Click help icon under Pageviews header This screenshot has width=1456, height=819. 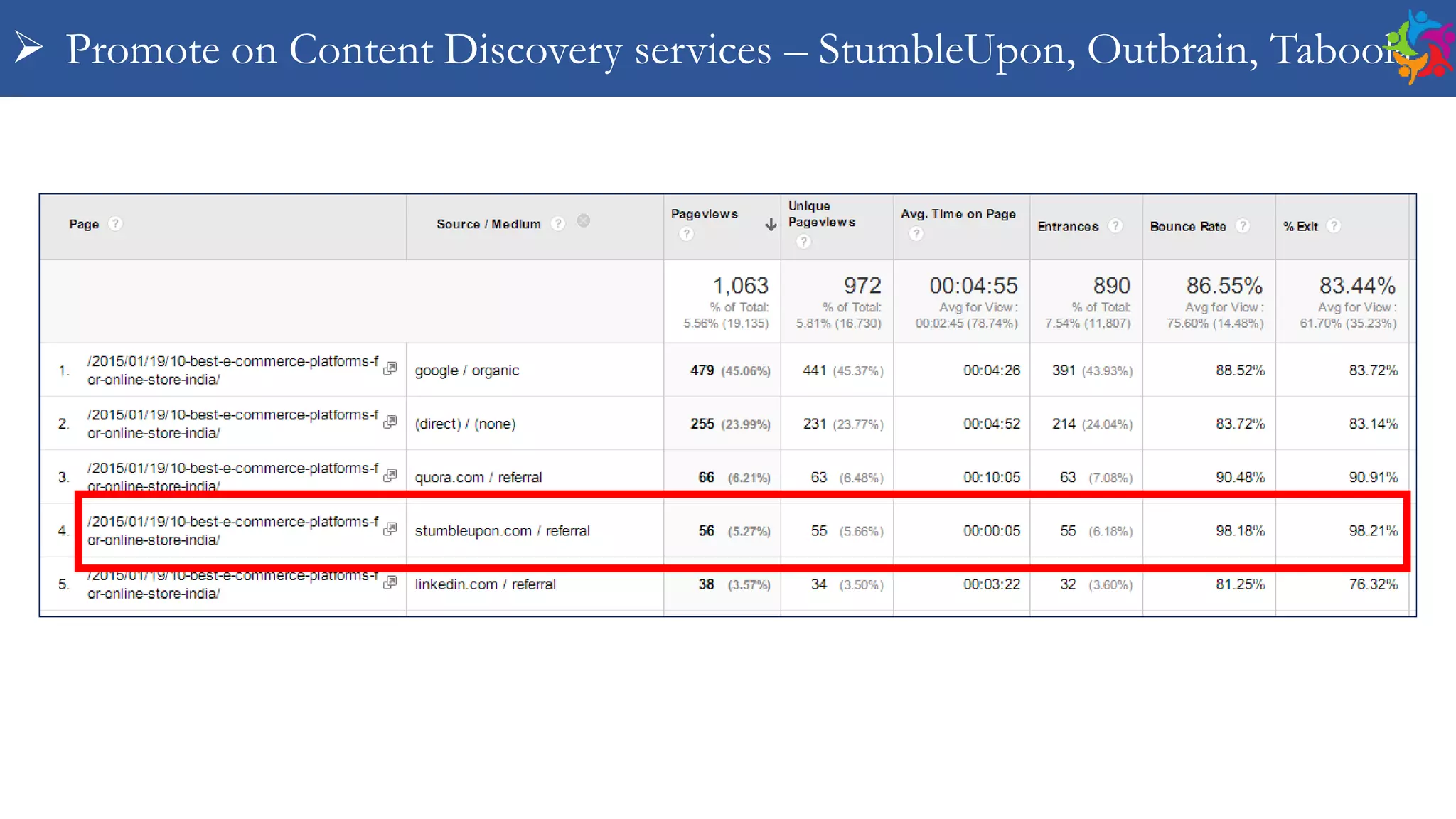click(686, 234)
